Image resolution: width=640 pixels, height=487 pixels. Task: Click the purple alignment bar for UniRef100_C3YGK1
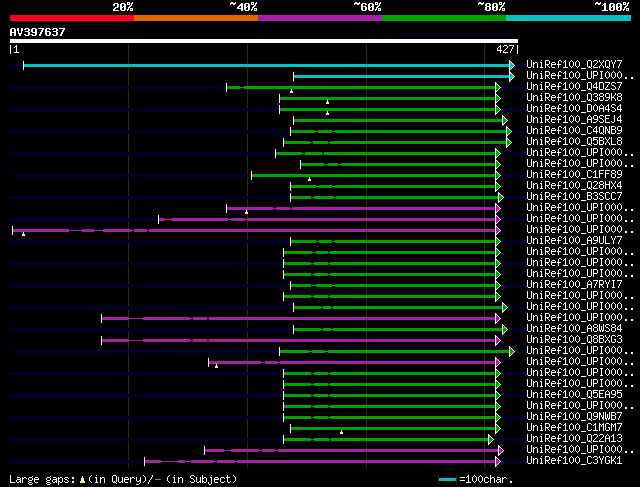(320, 462)
